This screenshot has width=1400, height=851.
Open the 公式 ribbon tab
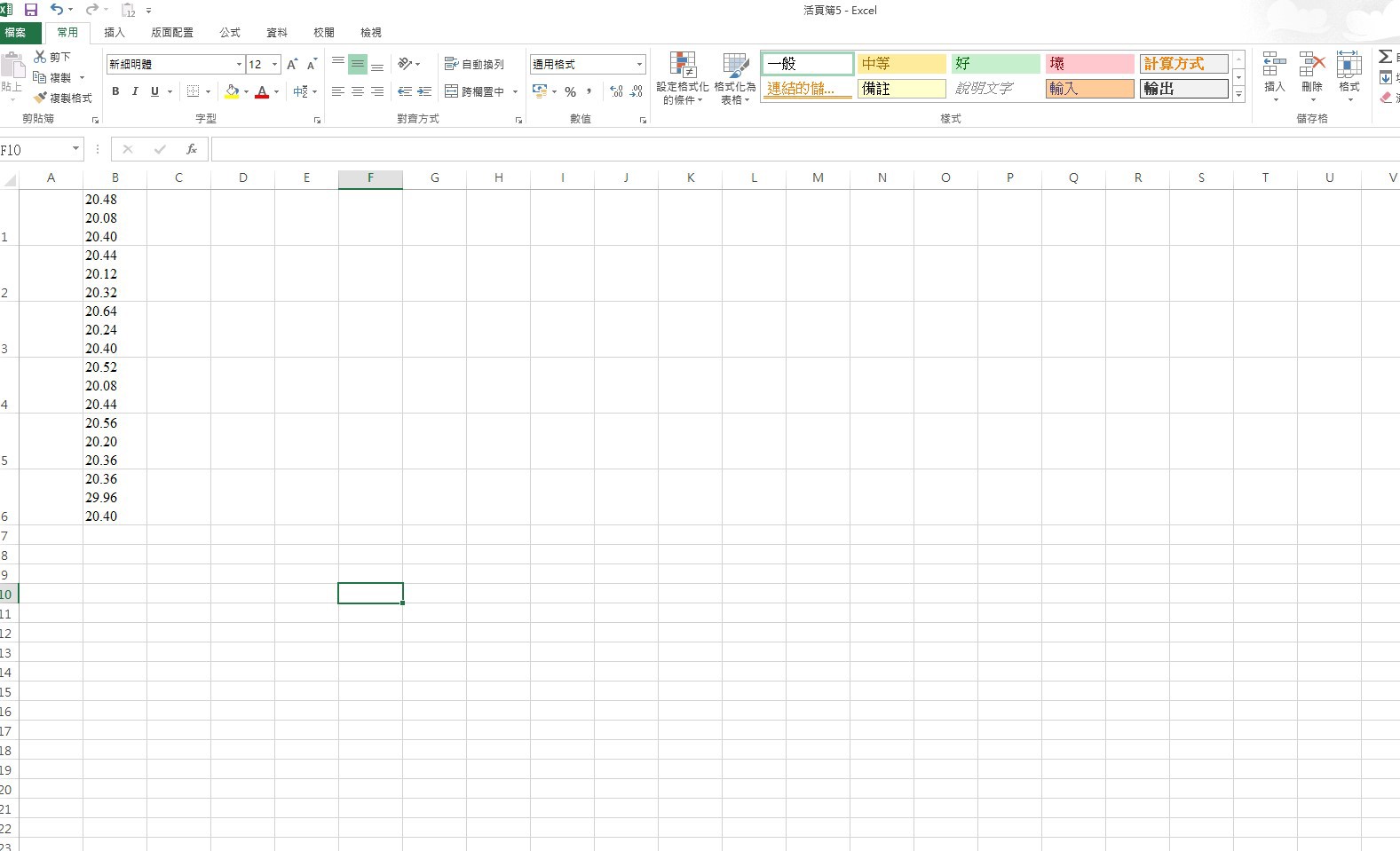[230, 32]
